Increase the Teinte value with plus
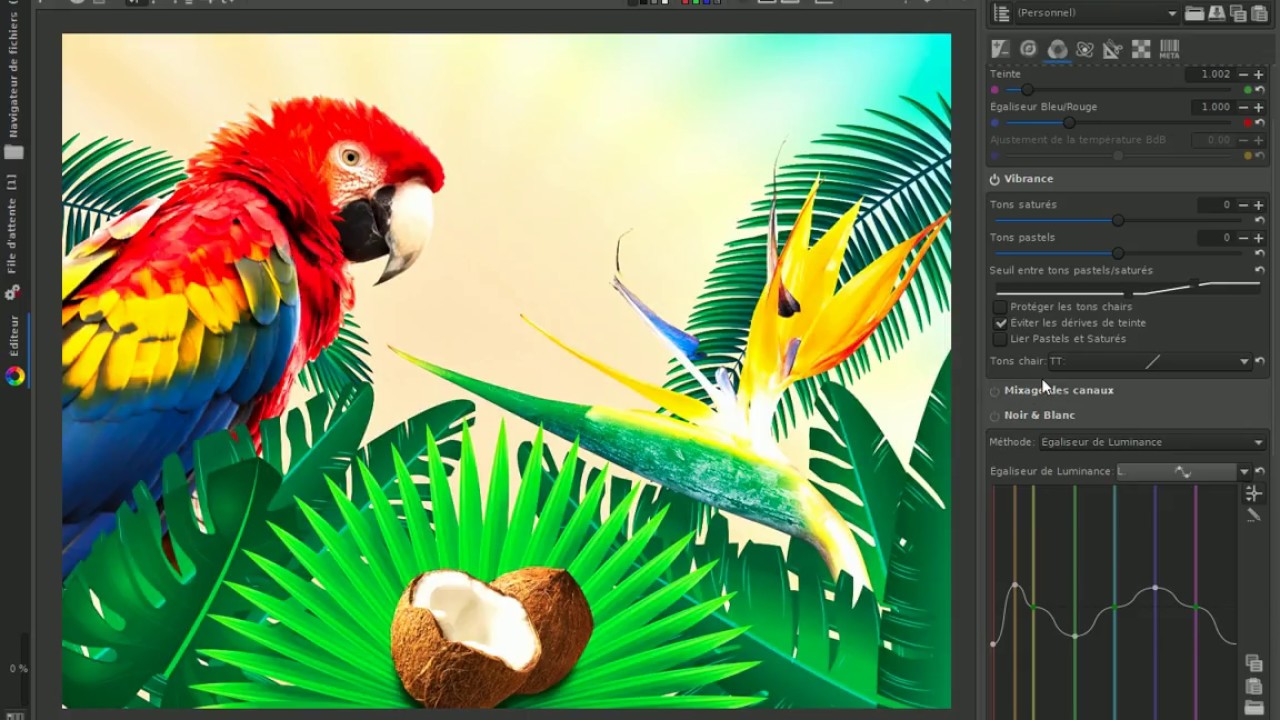The height and width of the screenshot is (720, 1280). coord(1259,74)
